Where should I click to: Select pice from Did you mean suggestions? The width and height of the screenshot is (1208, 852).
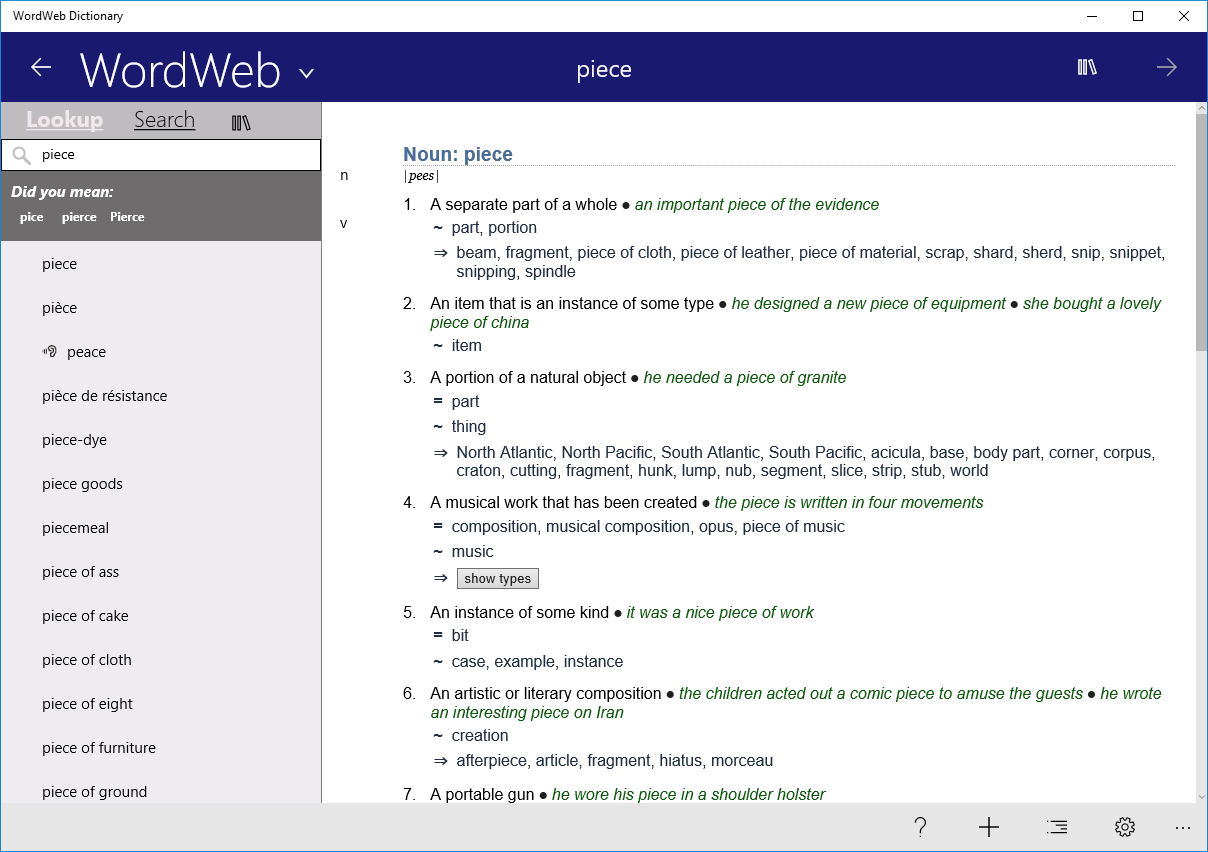tap(31, 216)
